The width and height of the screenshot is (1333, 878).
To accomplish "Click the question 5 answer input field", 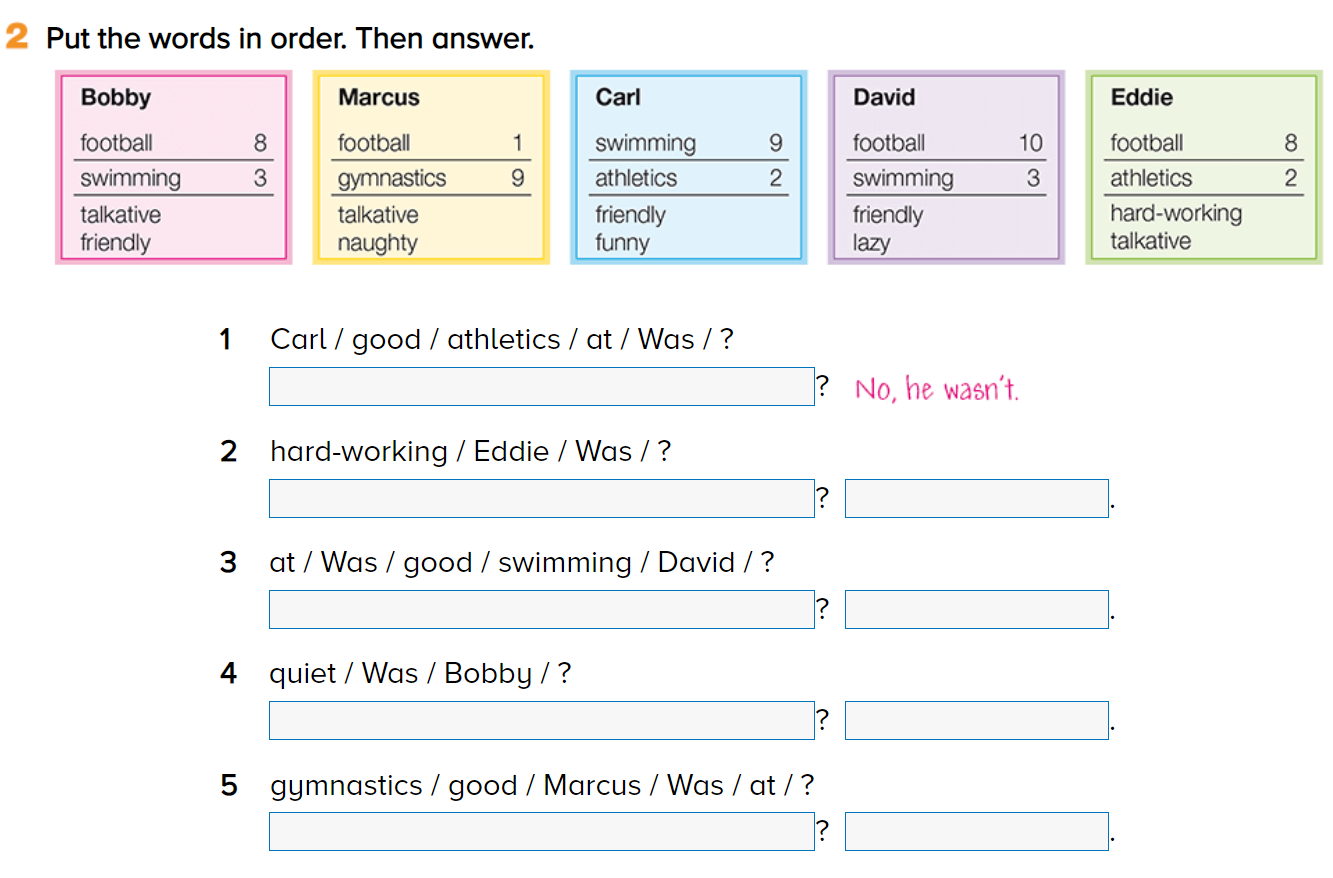I will 976,831.
